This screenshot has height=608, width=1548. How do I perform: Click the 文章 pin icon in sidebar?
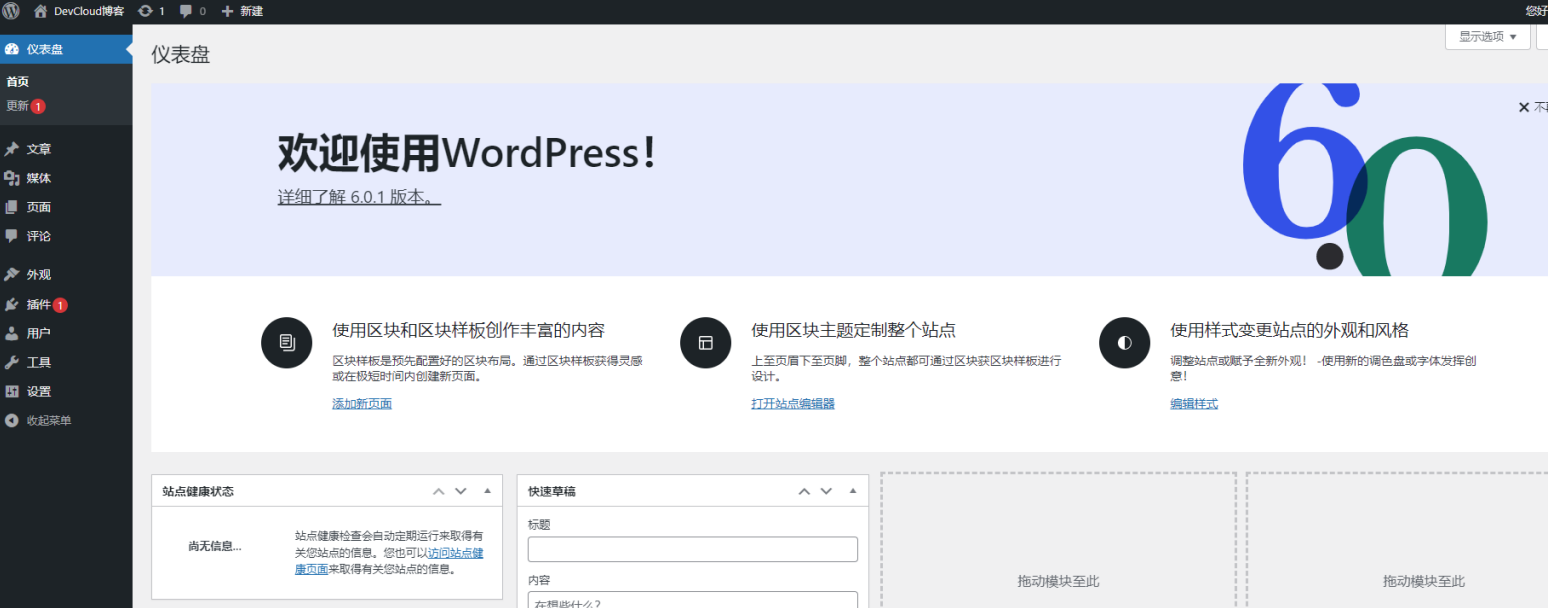click(12, 149)
